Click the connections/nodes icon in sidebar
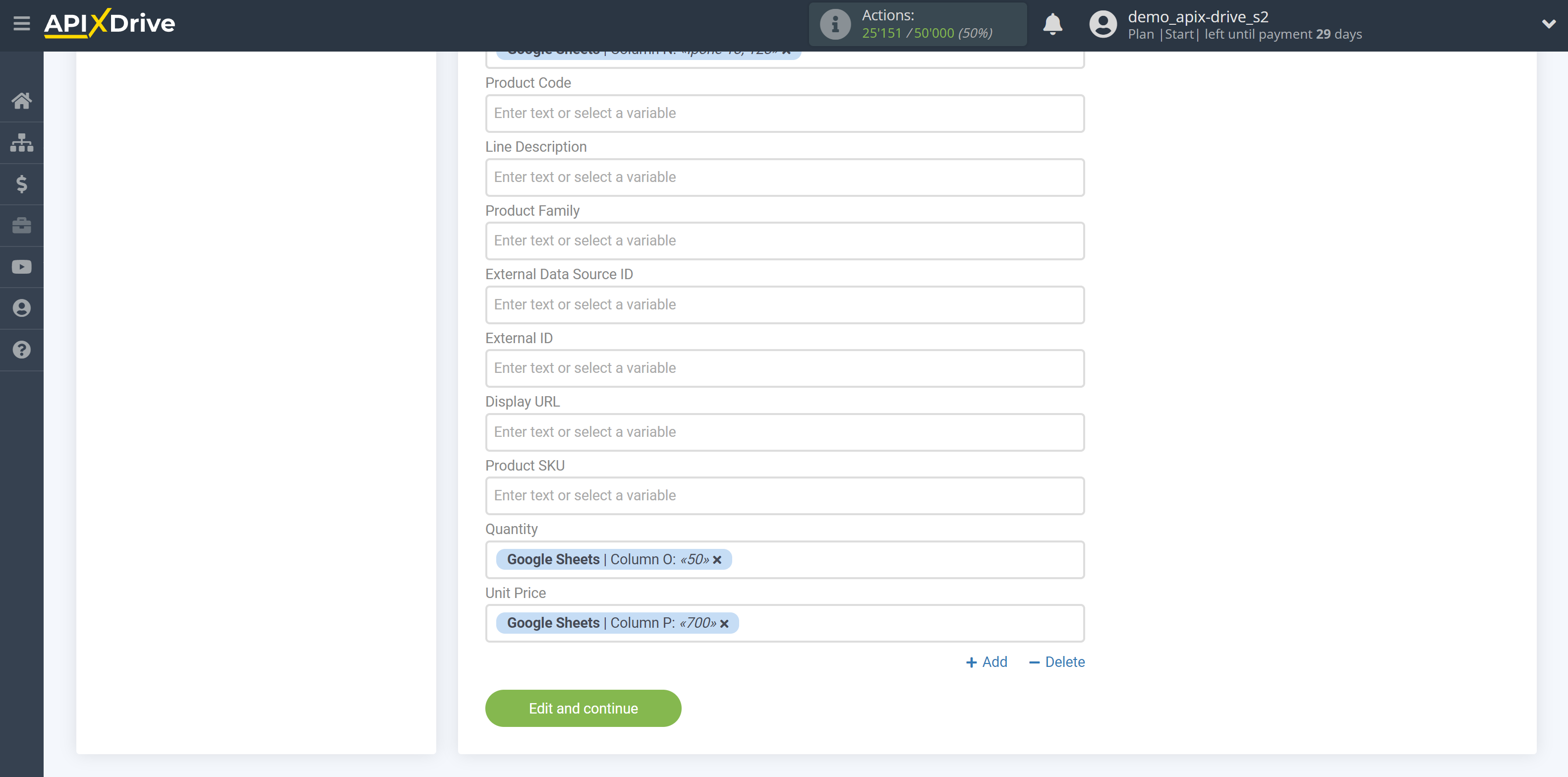The height and width of the screenshot is (777, 1568). 21,142
